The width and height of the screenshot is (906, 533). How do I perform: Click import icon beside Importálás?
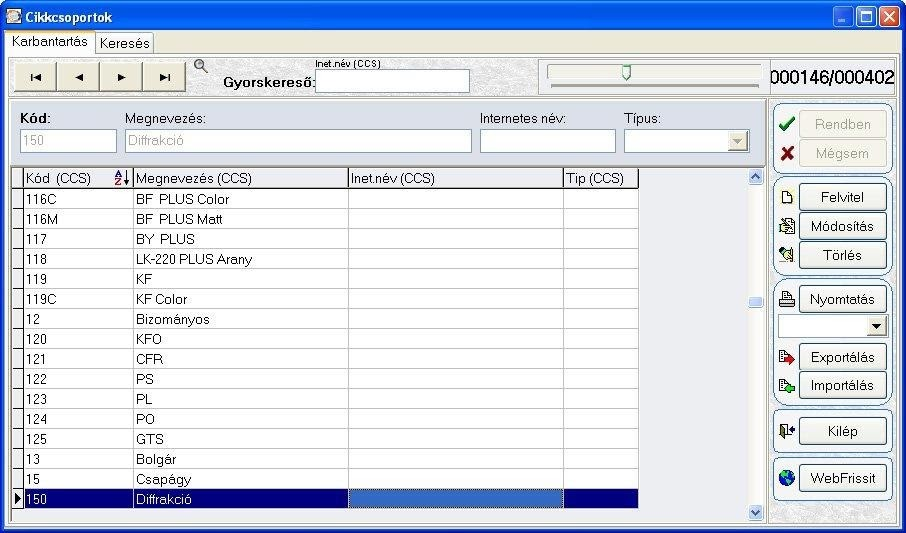(x=786, y=386)
